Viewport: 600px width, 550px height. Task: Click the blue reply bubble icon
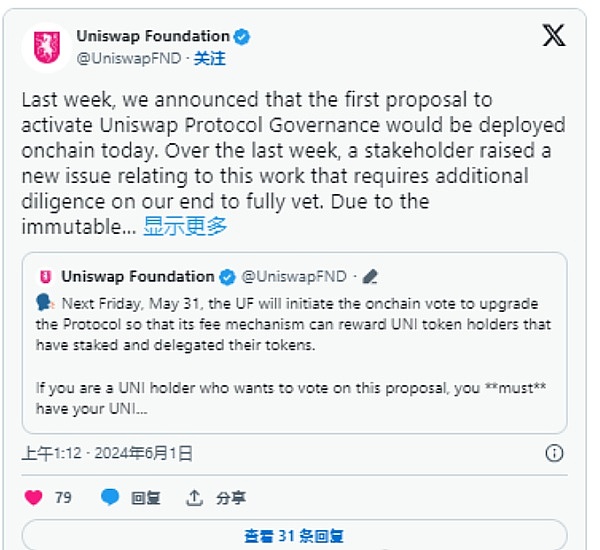[x=110, y=497]
